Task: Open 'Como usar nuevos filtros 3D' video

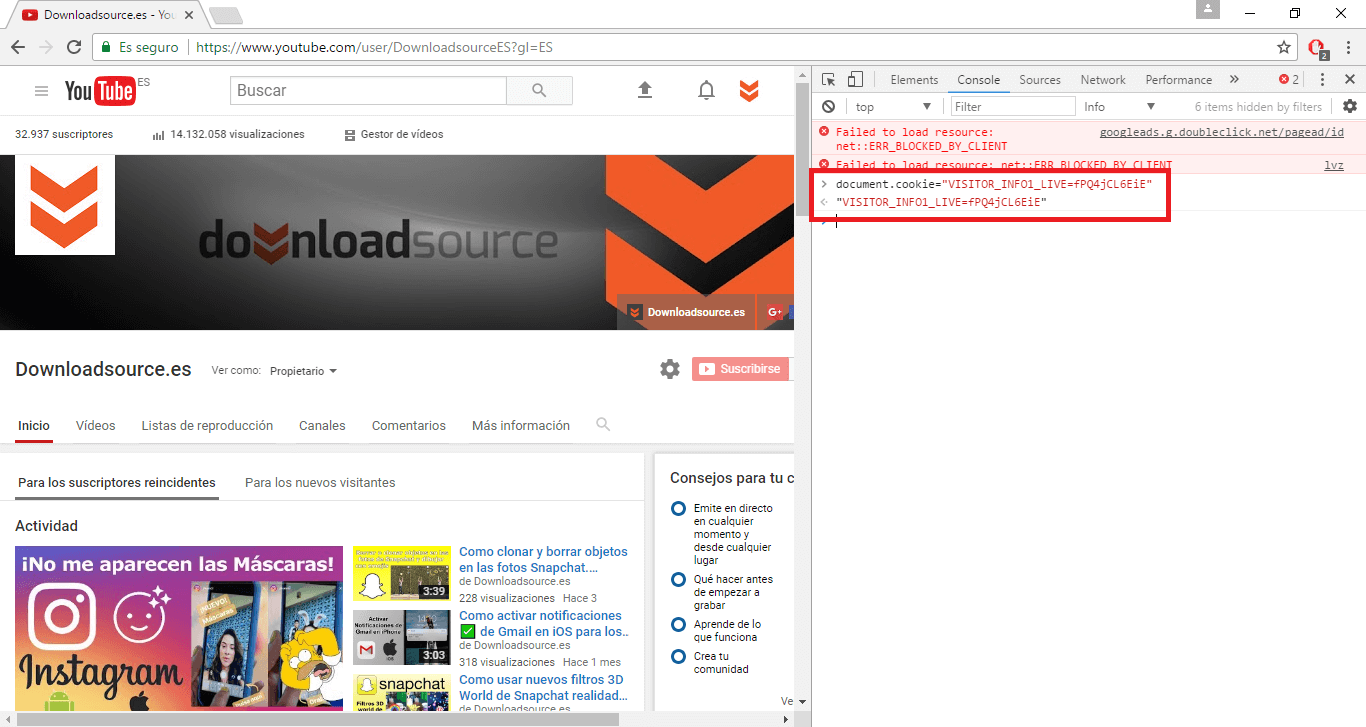Action: [543, 687]
